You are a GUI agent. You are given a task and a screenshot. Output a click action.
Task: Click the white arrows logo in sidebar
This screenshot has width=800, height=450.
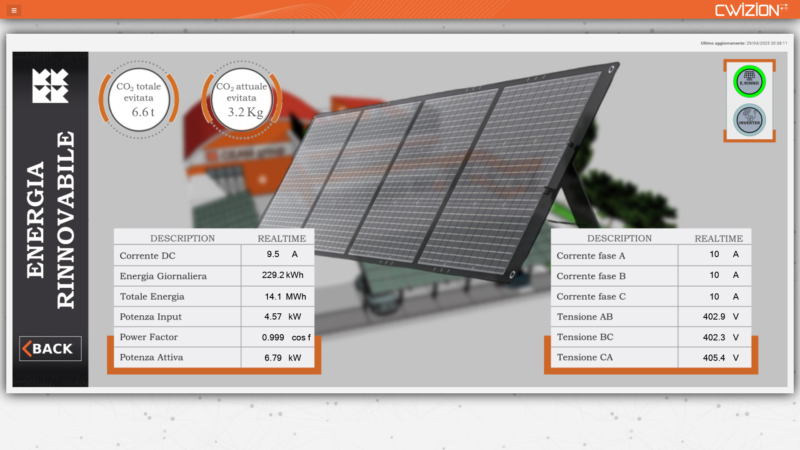tap(50, 87)
